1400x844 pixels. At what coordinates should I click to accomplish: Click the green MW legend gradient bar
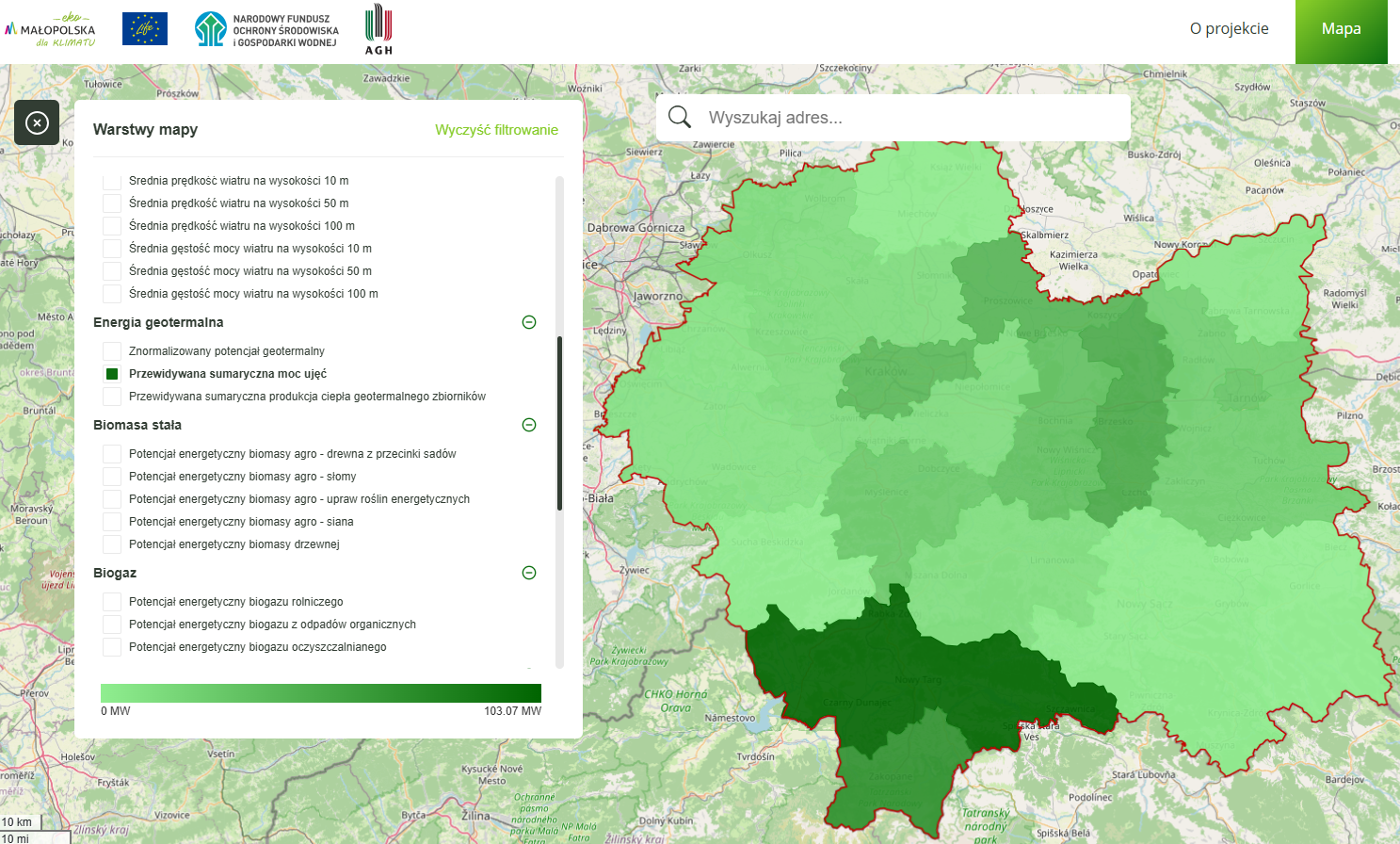(321, 693)
